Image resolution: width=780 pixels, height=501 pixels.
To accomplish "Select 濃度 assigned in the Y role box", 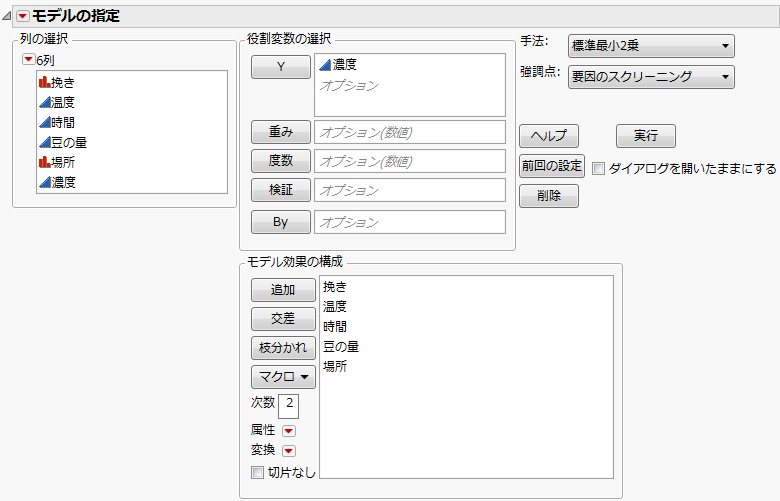I will click(x=338, y=65).
